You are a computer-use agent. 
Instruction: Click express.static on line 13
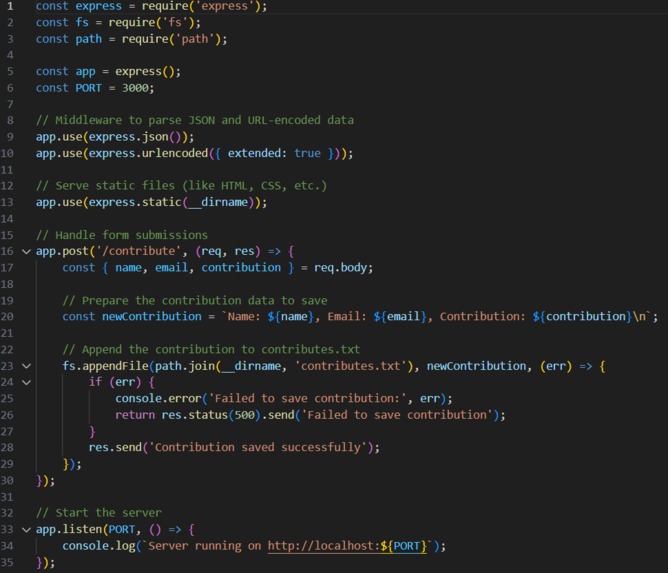135,202
